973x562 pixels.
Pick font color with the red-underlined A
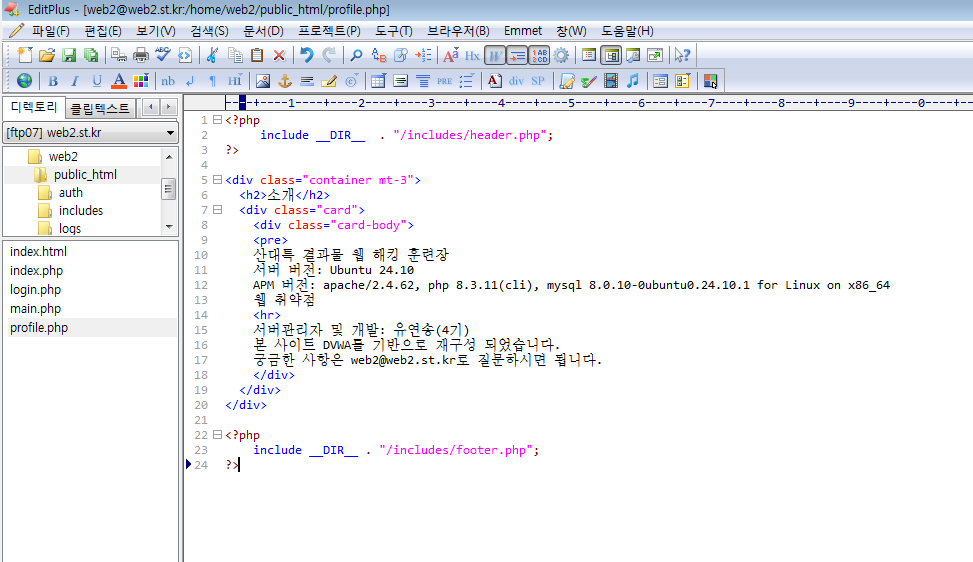click(119, 81)
